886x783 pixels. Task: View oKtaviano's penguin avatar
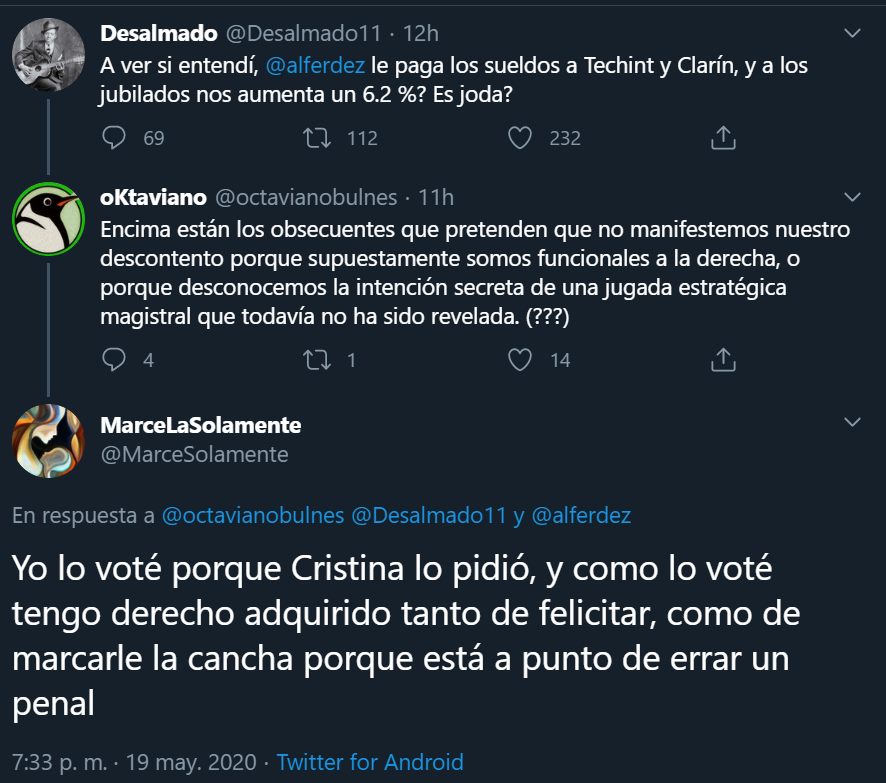click(48, 218)
